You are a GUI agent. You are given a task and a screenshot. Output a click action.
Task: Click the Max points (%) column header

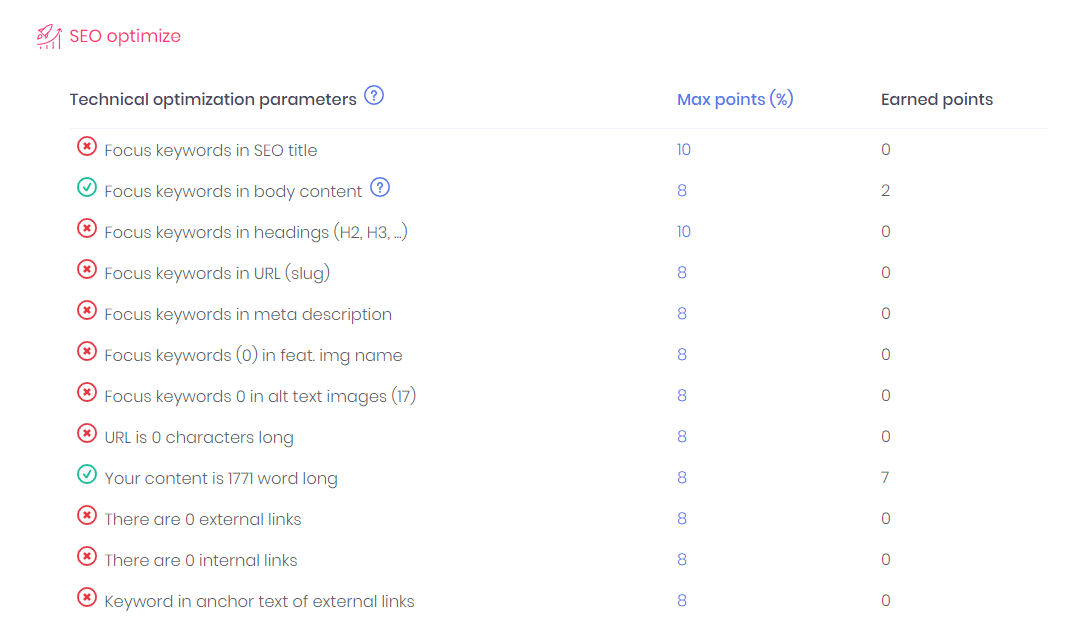(735, 99)
